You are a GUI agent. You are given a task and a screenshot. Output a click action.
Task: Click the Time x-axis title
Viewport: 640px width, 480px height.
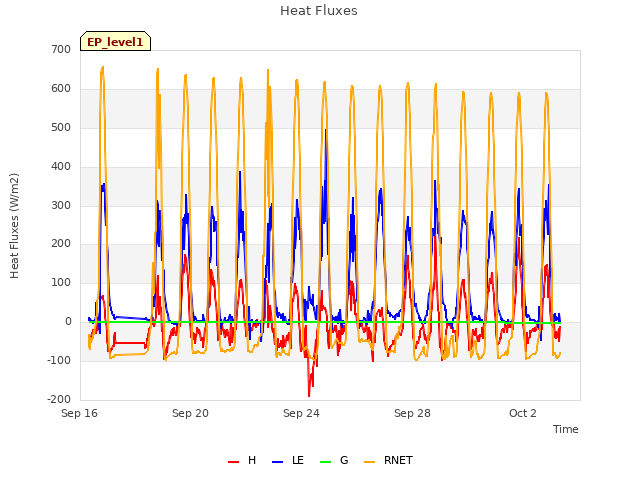566,429
